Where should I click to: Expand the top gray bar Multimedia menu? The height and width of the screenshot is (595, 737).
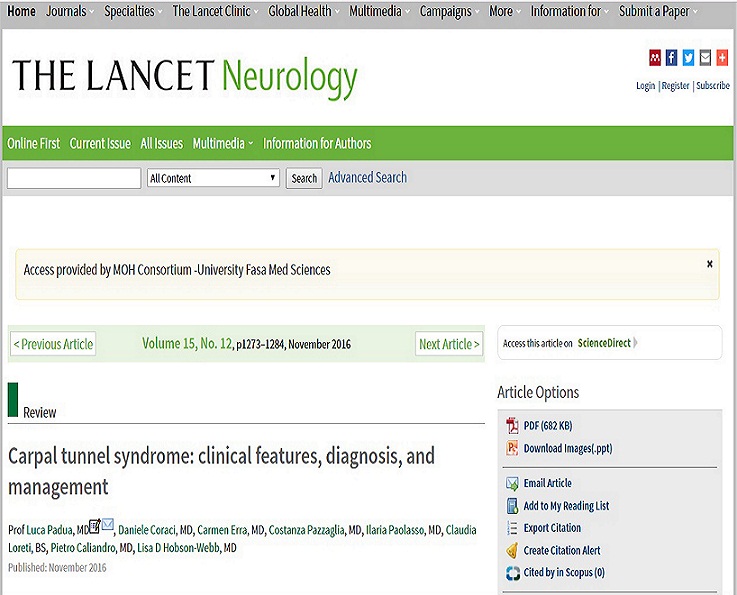coord(379,11)
